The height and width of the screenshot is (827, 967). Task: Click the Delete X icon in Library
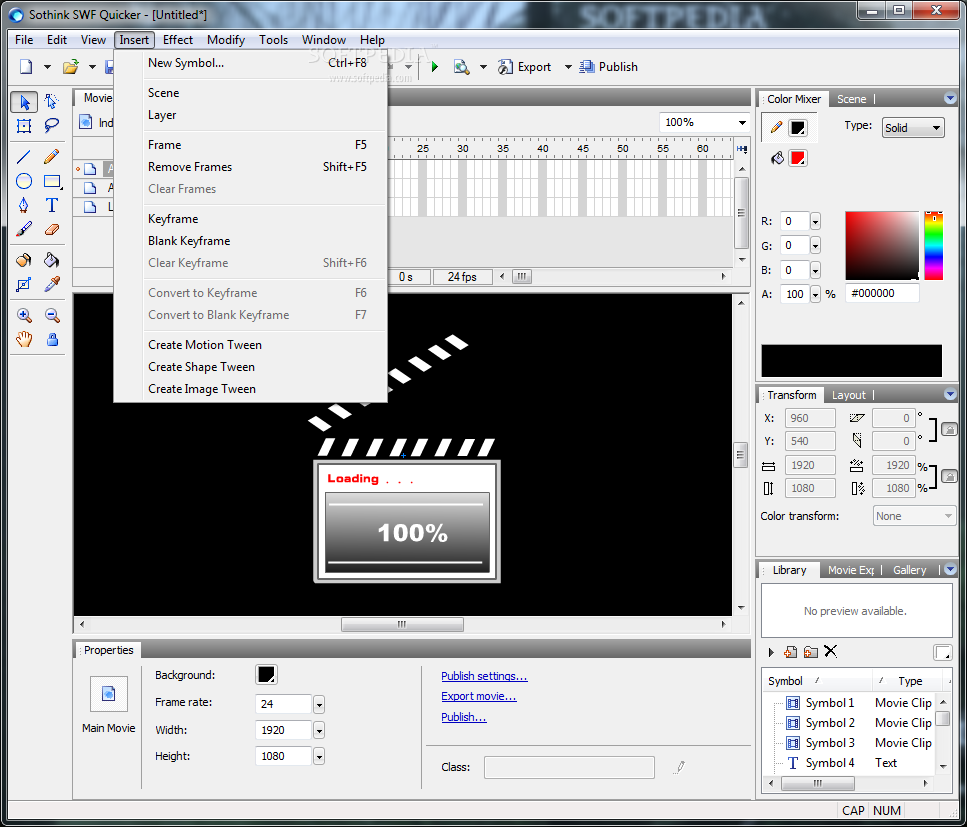[x=831, y=651]
